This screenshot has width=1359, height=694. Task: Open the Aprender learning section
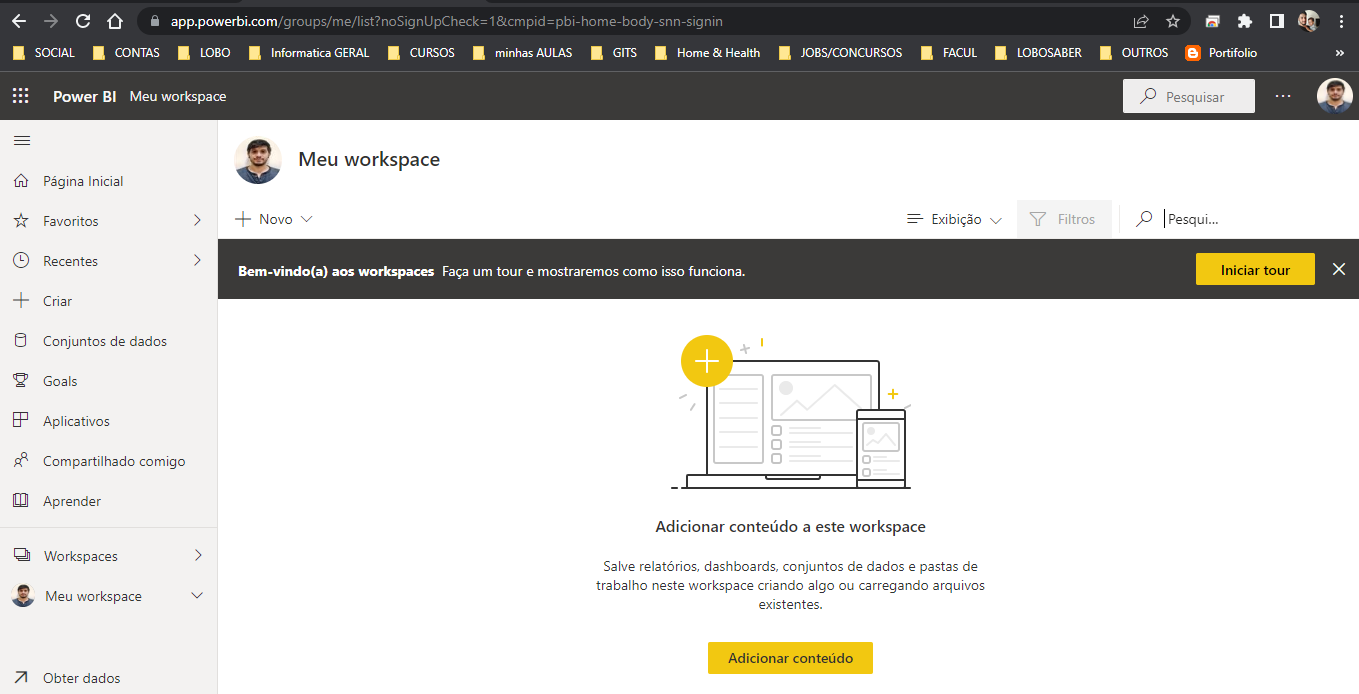73,500
